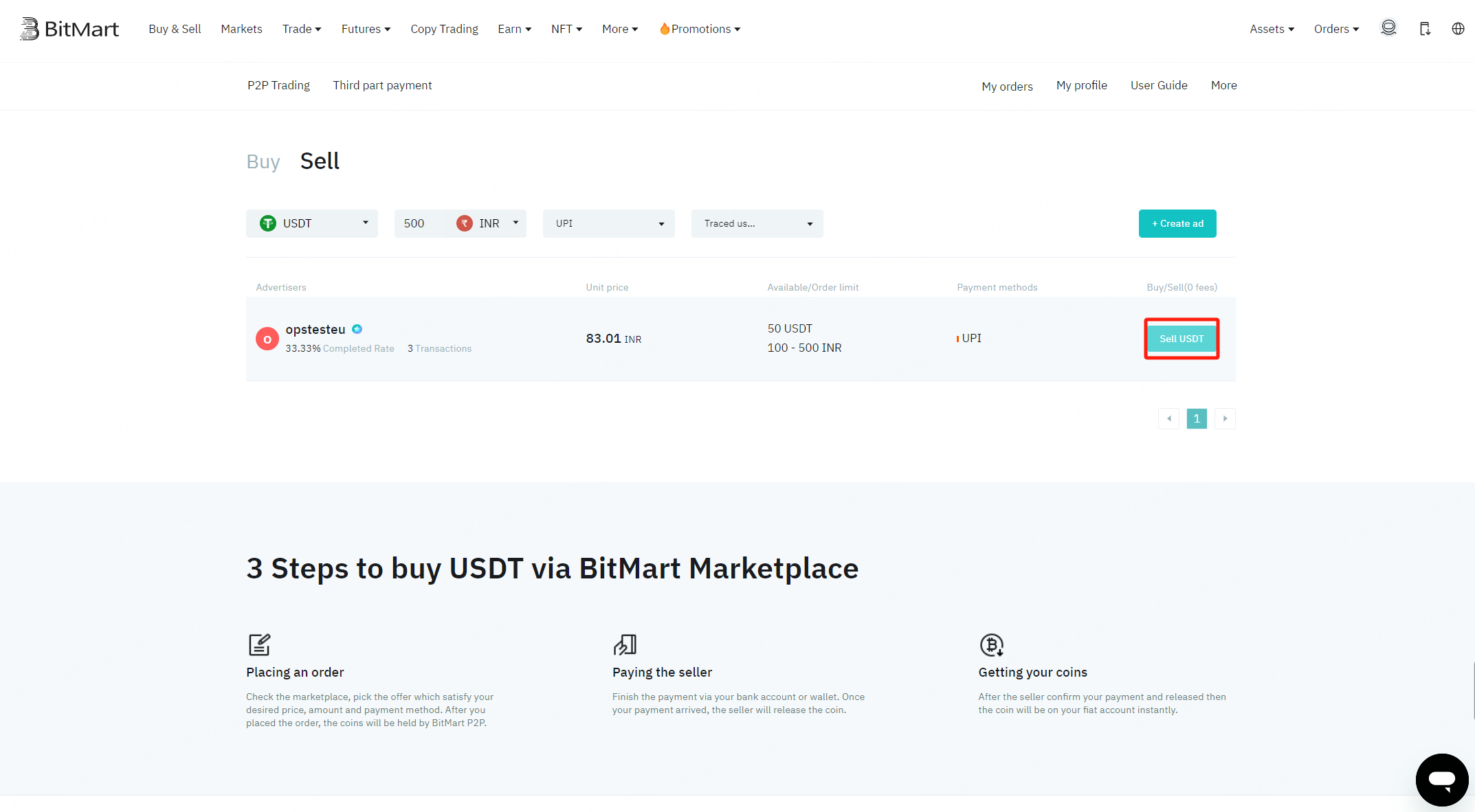Click the 50 USDT available amount
This screenshot has width=1475, height=812.
click(790, 328)
